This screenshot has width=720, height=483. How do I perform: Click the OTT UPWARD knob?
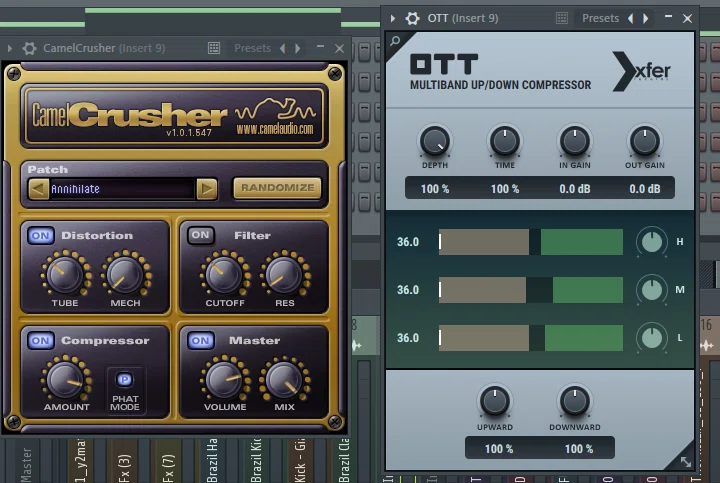(495, 401)
